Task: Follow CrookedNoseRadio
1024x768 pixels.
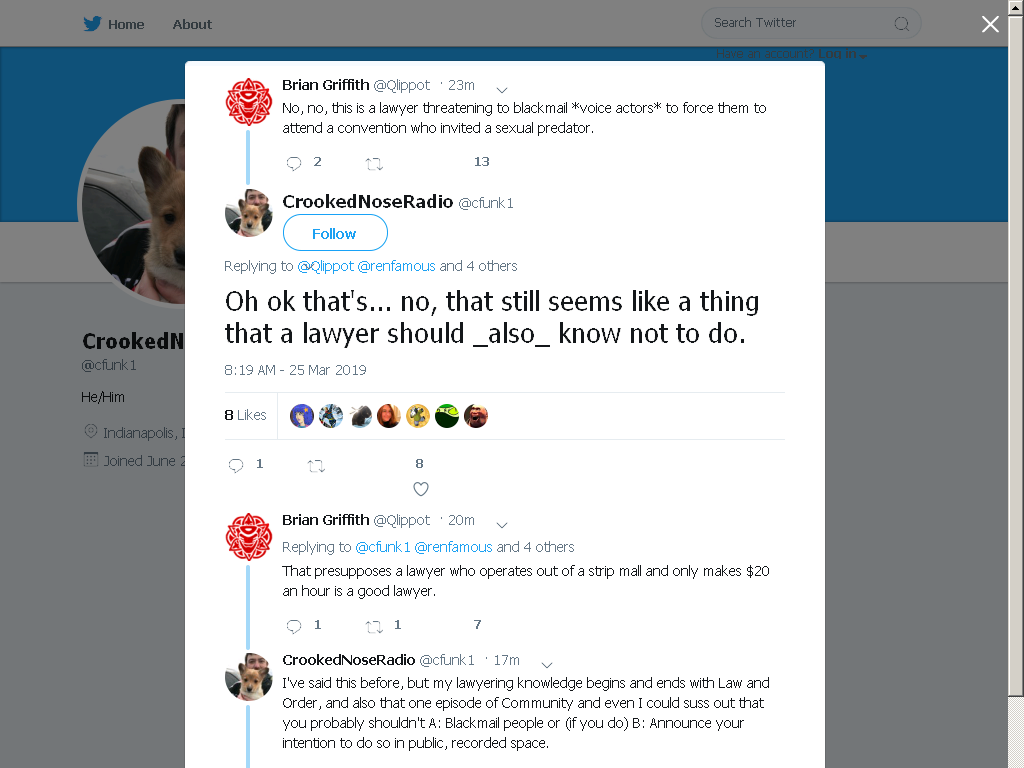Action: click(x=335, y=232)
